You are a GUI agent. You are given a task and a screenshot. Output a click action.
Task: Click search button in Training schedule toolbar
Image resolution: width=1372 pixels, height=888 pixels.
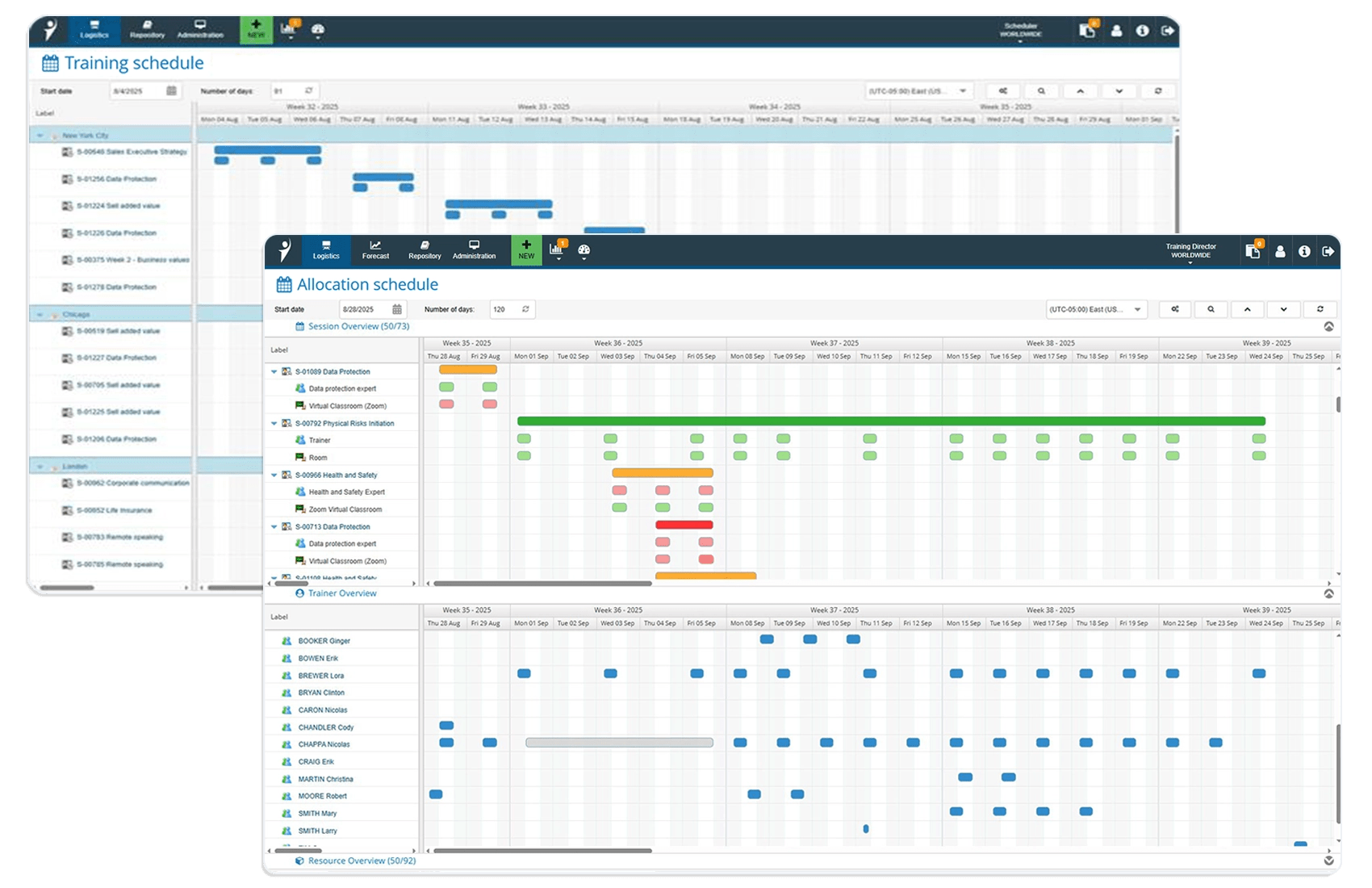pyautogui.click(x=1041, y=91)
